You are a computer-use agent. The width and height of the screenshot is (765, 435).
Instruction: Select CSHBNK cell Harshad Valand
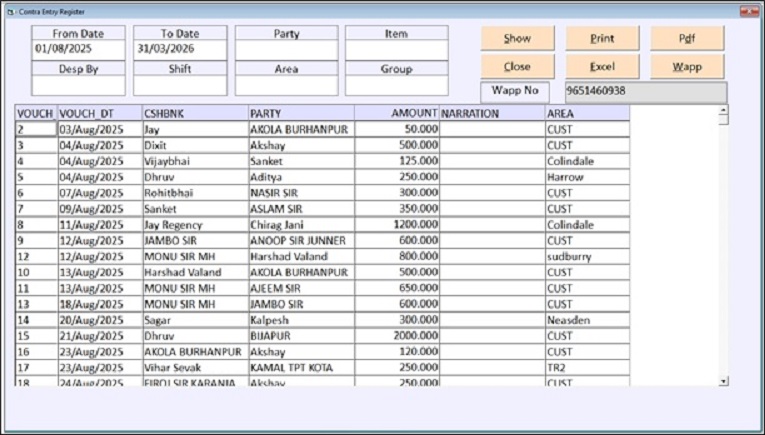coord(195,272)
